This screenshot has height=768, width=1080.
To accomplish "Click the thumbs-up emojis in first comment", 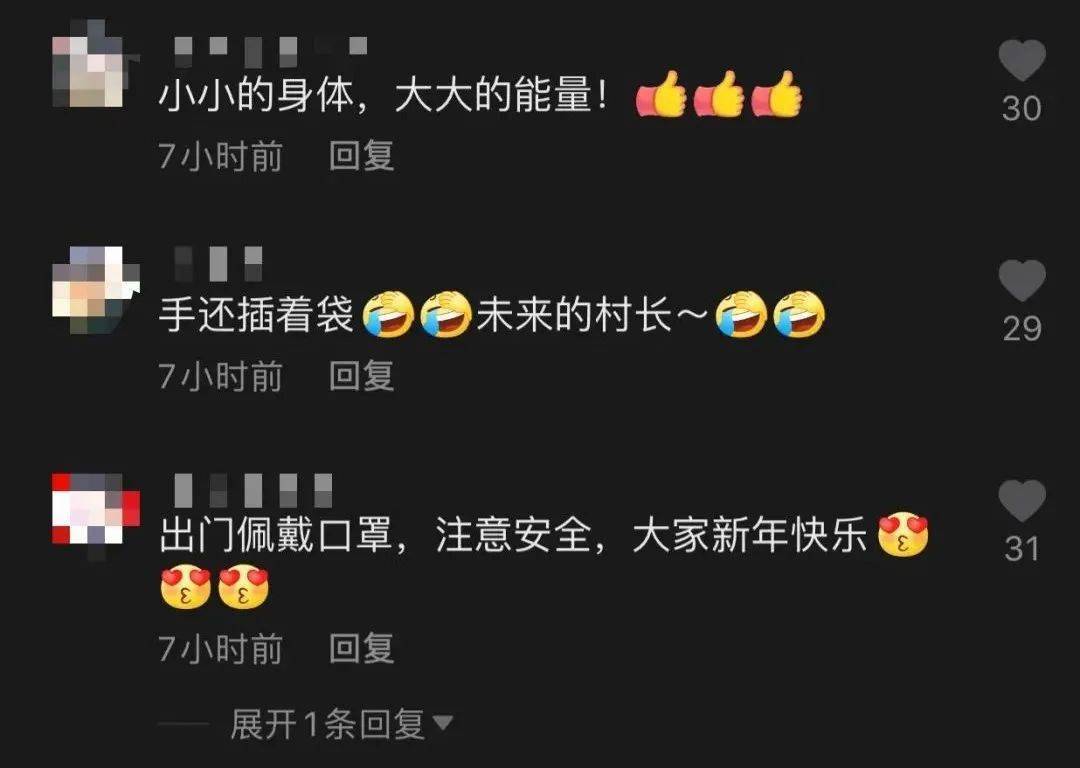I will click(718, 94).
